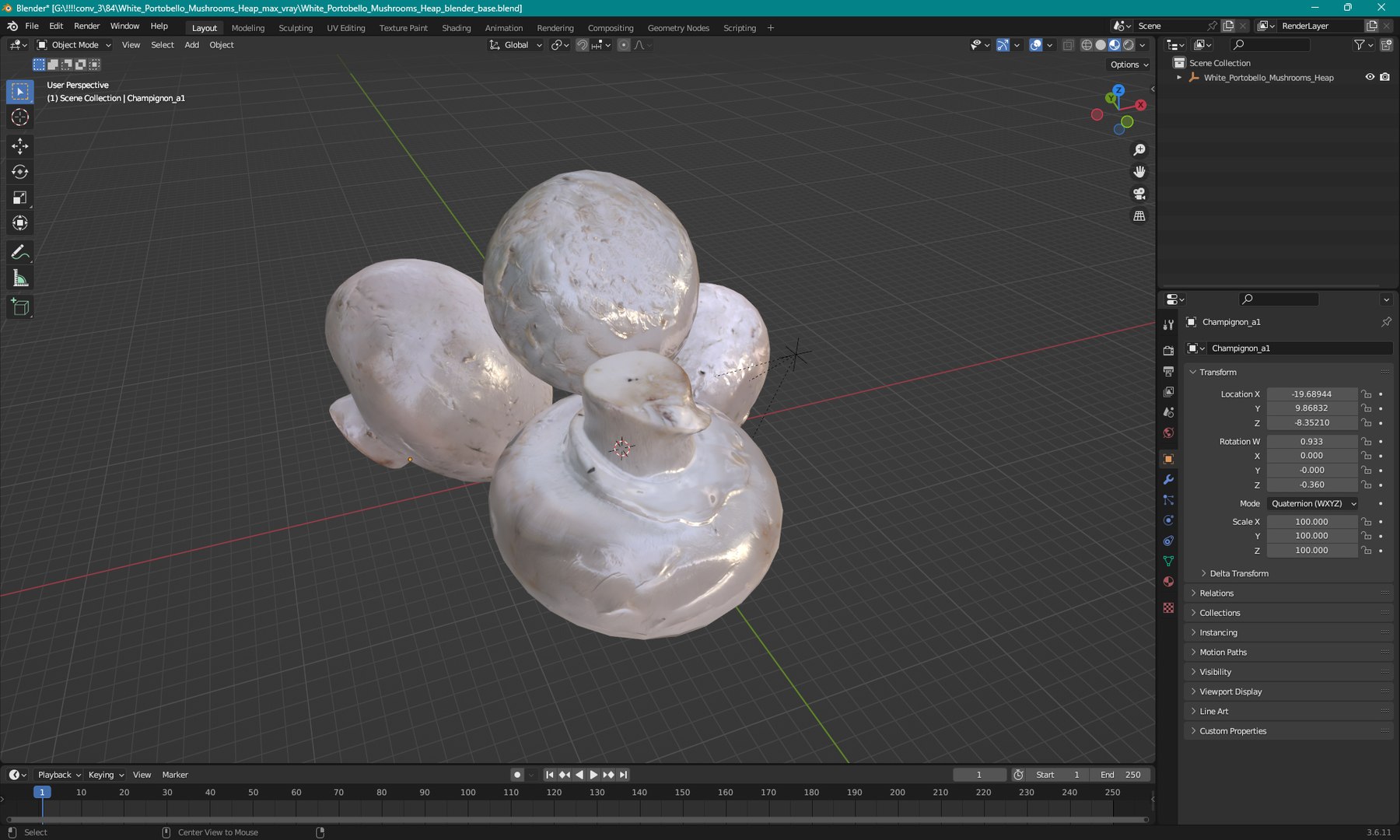Open the Output properties tab
This screenshot has width=1400, height=840.
point(1168,372)
